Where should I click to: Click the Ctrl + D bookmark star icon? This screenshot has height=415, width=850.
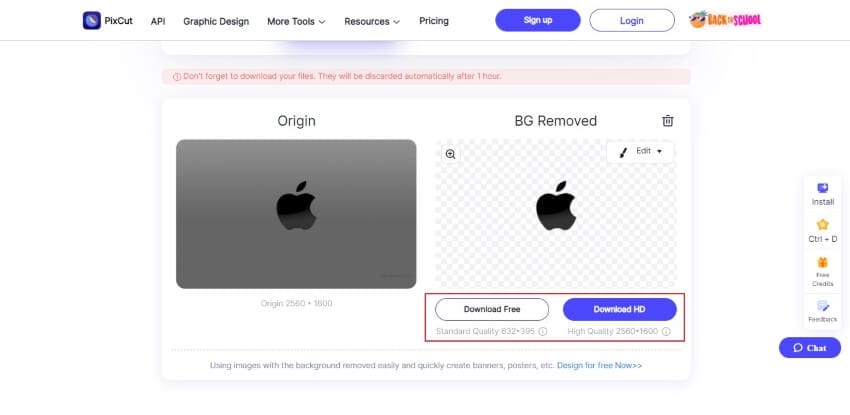point(822,225)
